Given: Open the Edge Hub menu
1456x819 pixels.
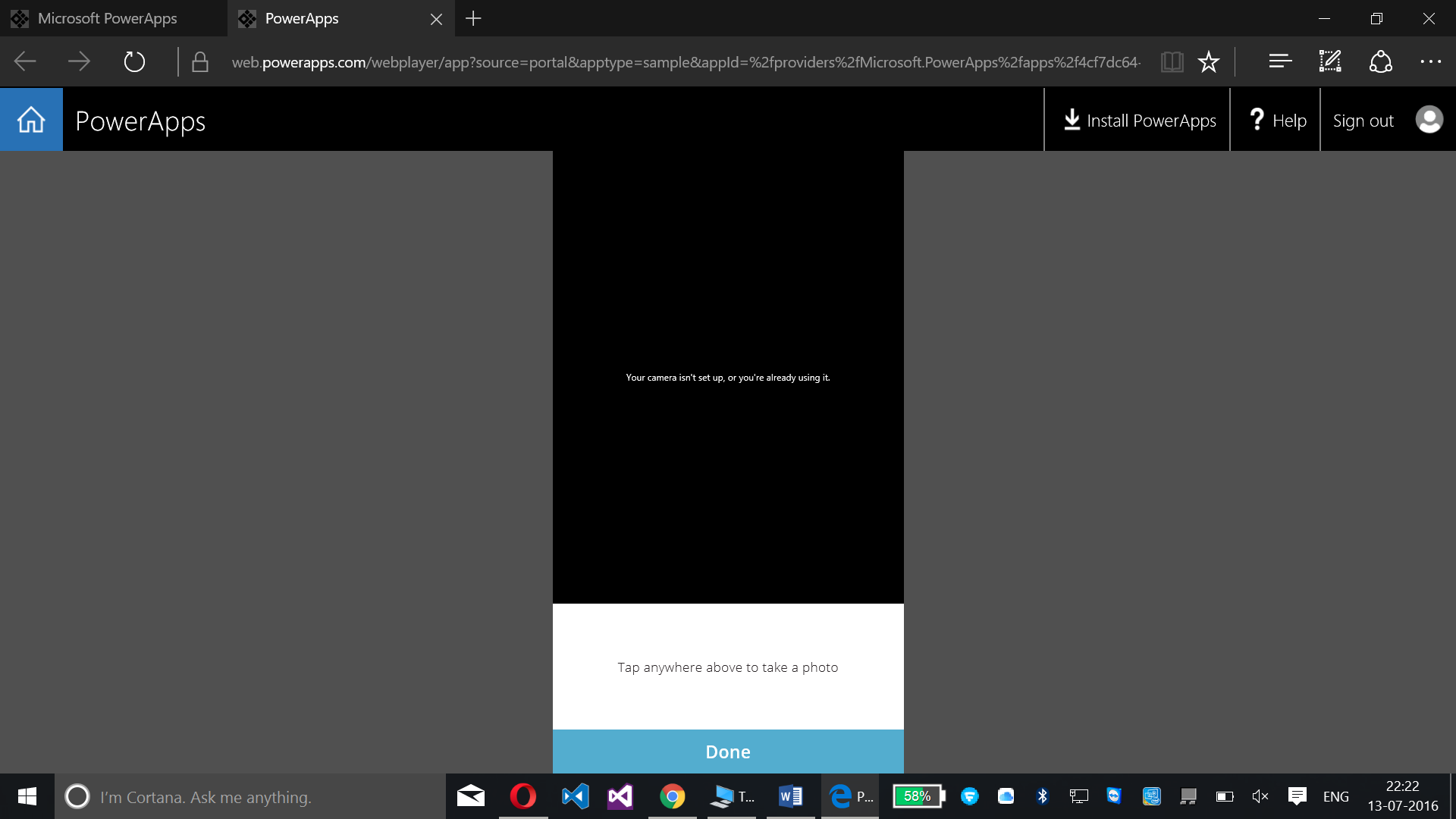Looking at the screenshot, I should [x=1280, y=61].
